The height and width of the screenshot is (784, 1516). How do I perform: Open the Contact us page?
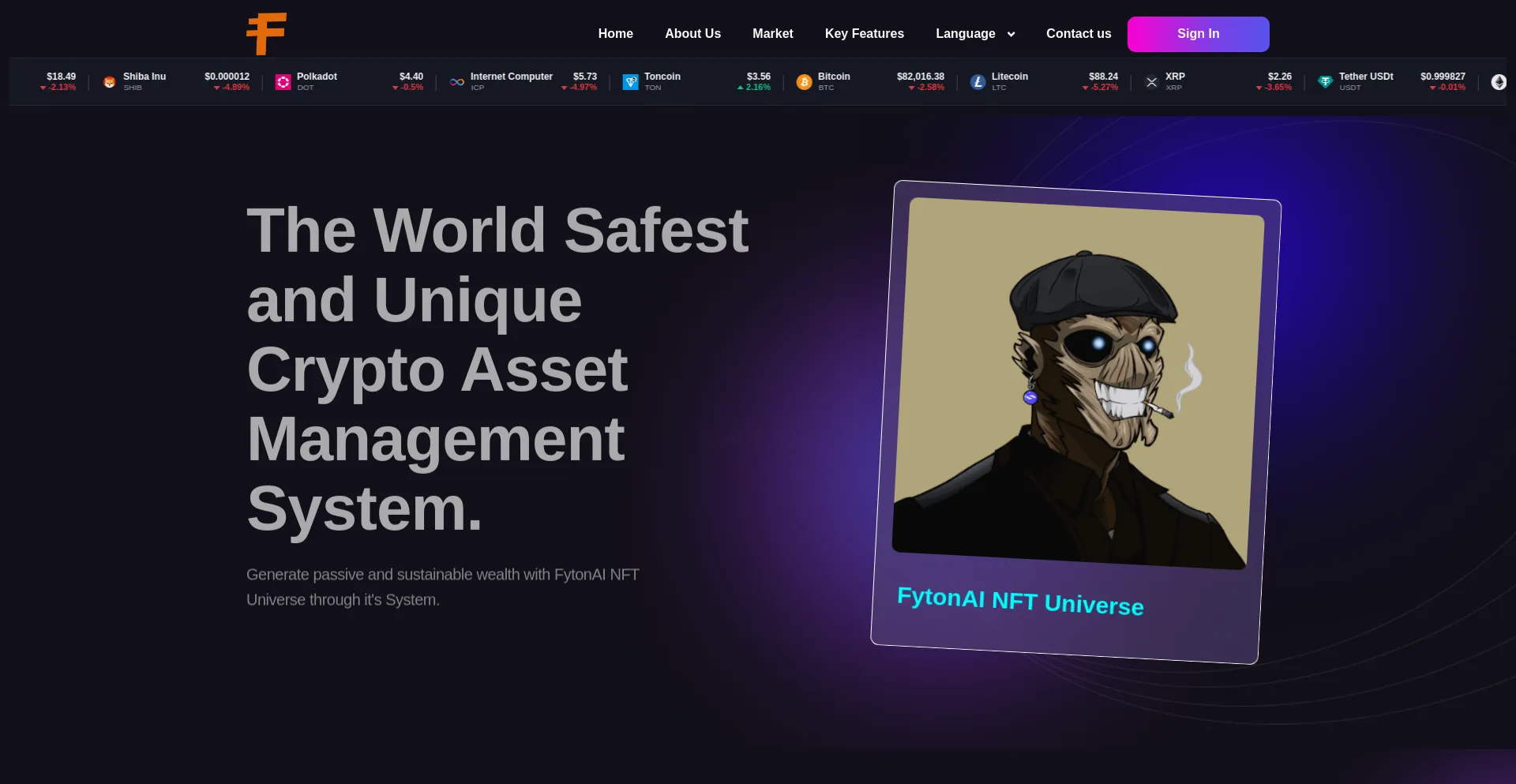tap(1078, 34)
